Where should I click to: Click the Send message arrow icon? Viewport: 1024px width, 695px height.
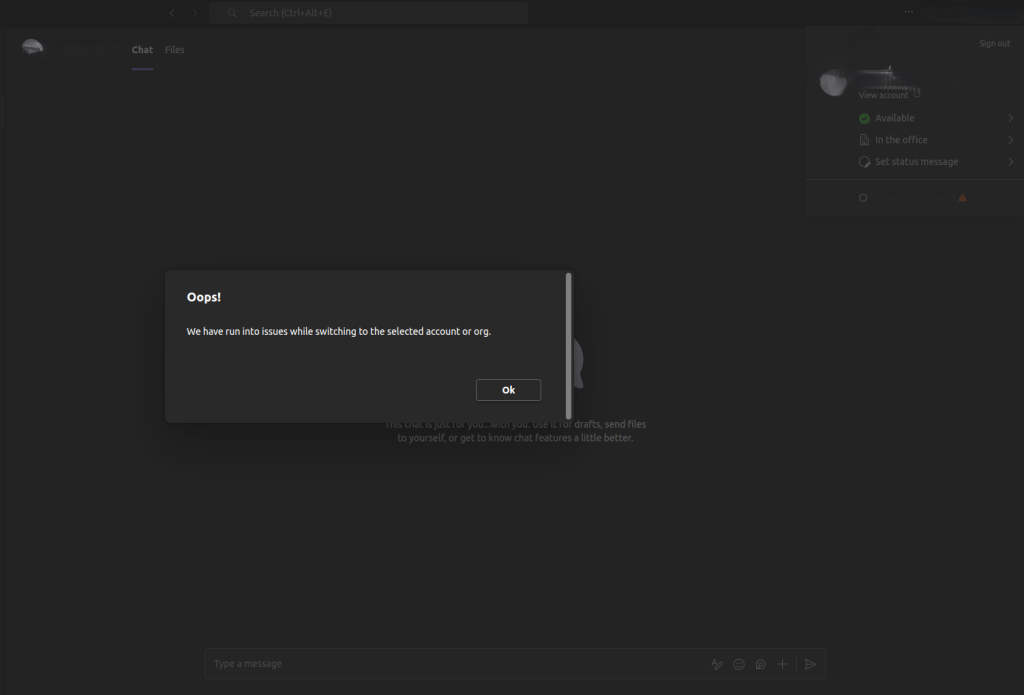tap(810, 664)
